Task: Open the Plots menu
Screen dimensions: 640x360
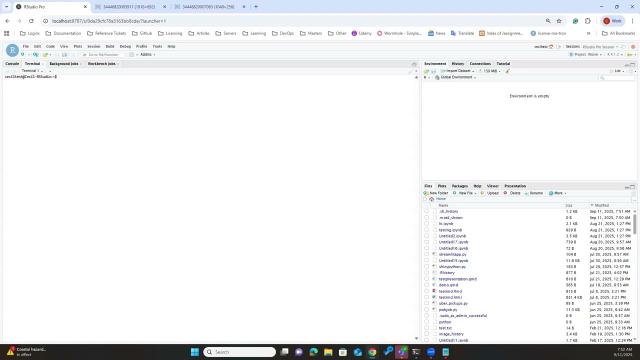Action: point(78,47)
